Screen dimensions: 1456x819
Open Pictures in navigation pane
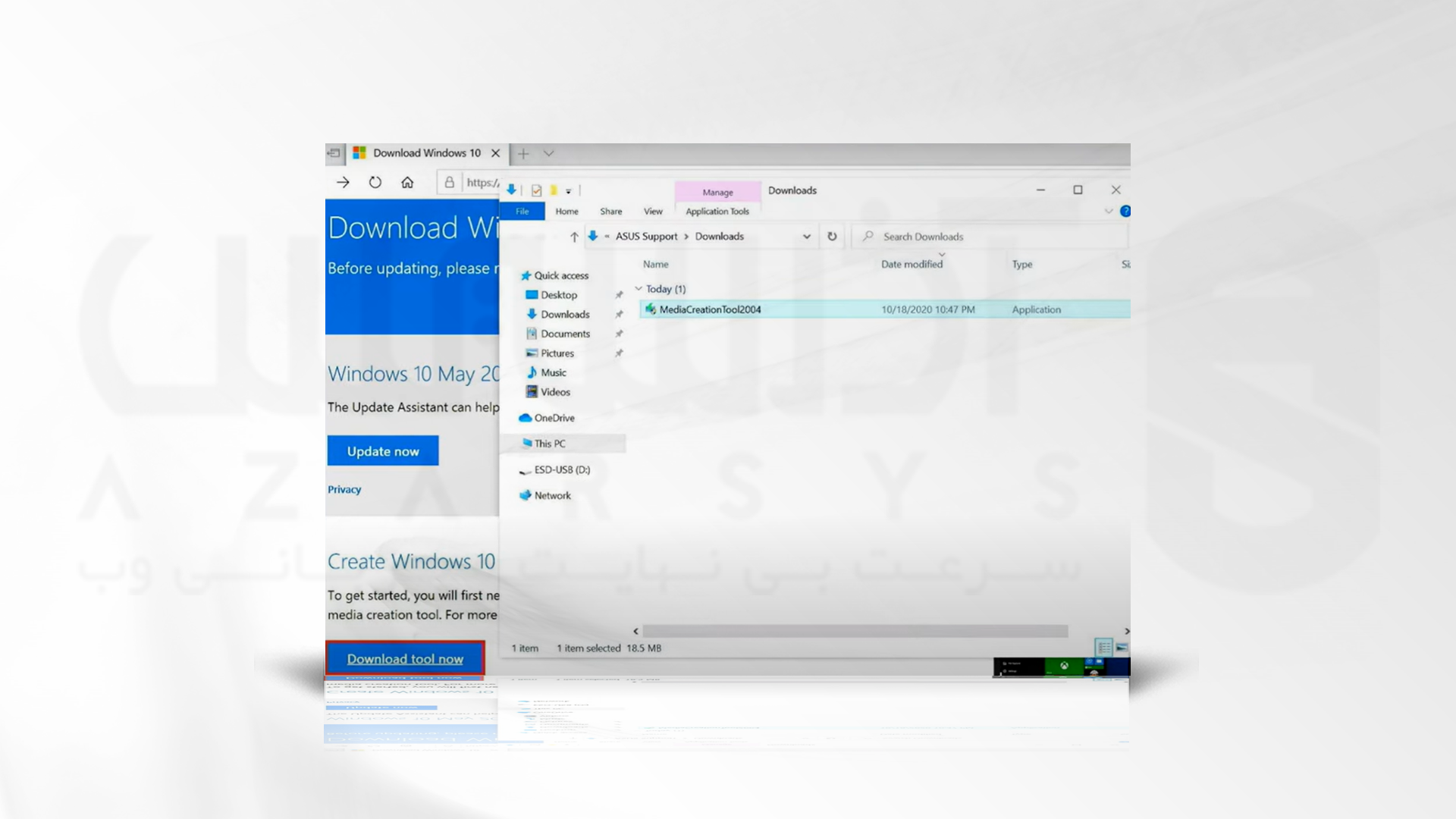pos(557,353)
